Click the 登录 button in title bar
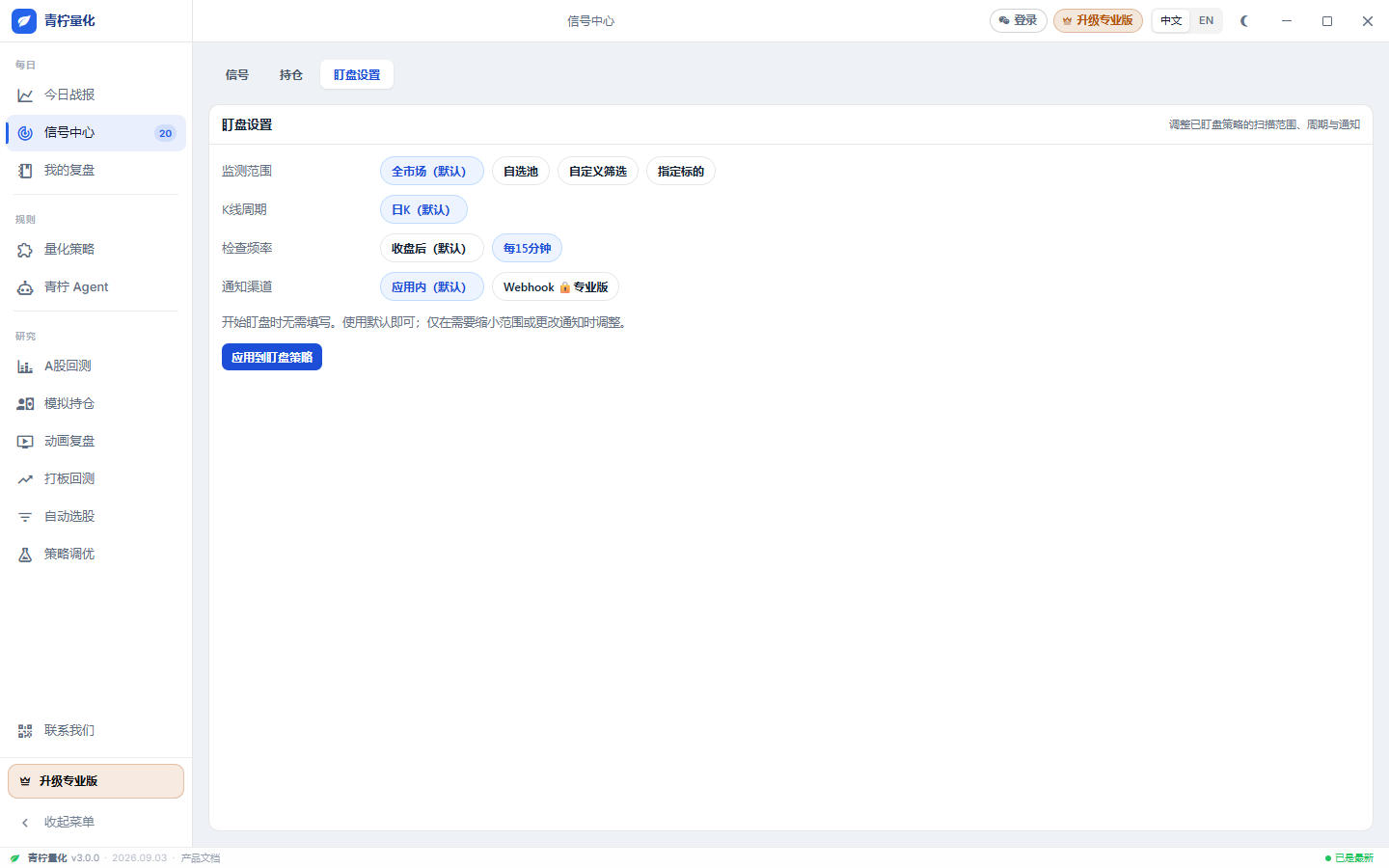This screenshot has height=868, width=1389. [1019, 21]
